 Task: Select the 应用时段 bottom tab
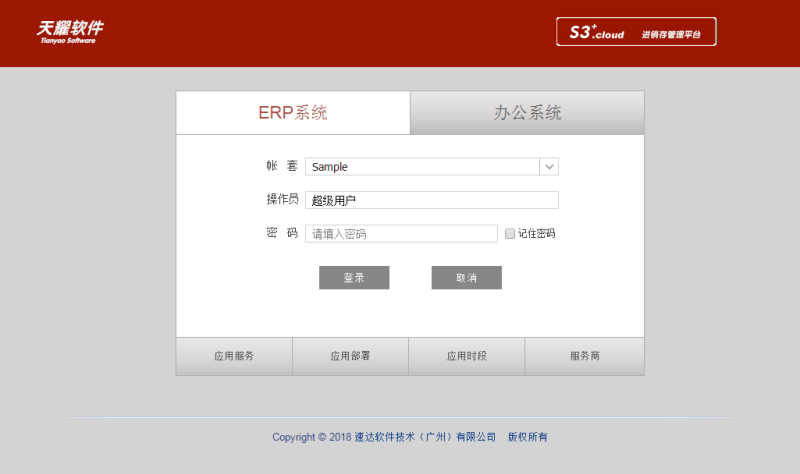coord(467,356)
